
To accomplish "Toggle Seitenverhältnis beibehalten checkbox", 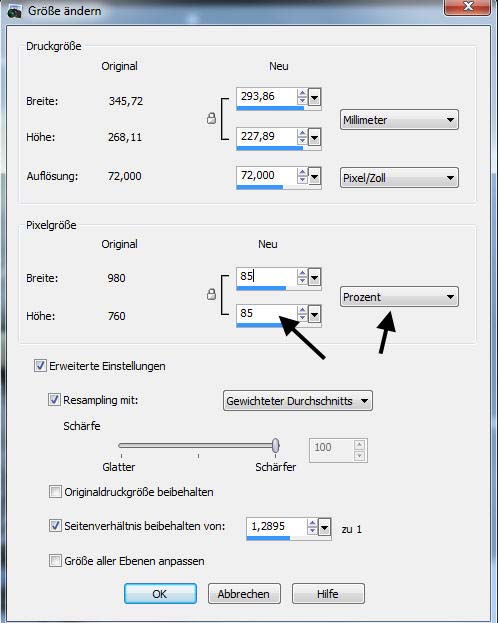I will [55, 526].
